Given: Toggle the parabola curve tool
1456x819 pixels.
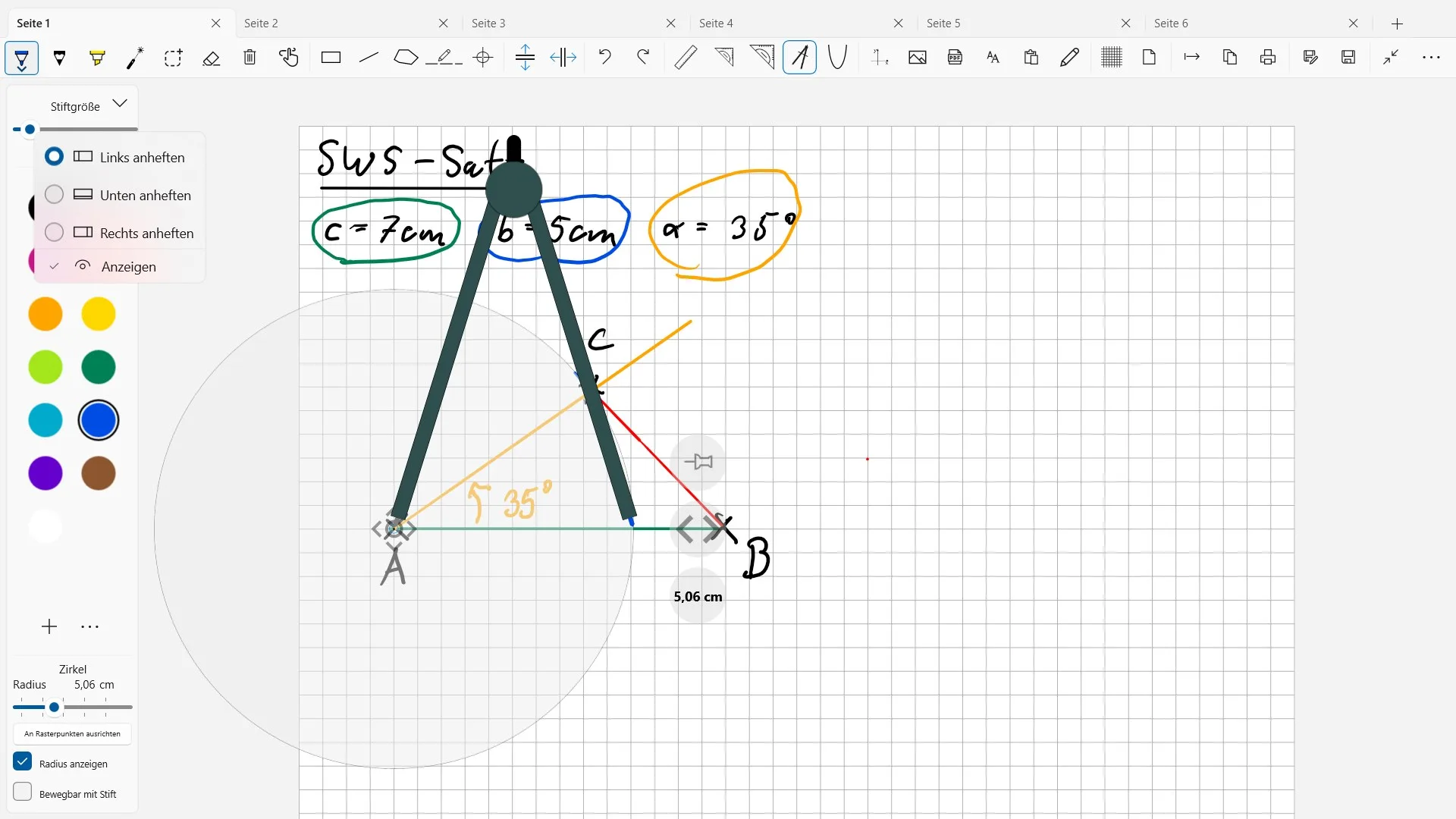Looking at the screenshot, I should click(837, 58).
